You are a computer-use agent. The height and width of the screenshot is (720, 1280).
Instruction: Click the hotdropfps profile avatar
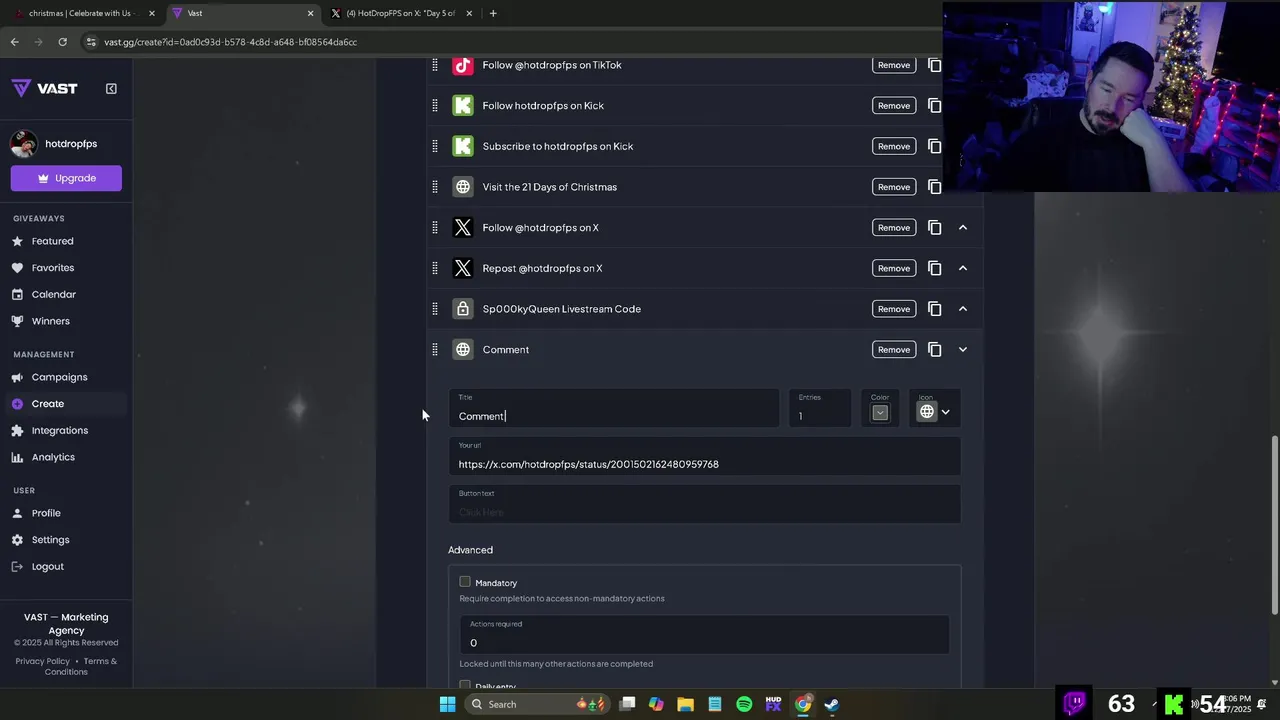coord(24,143)
